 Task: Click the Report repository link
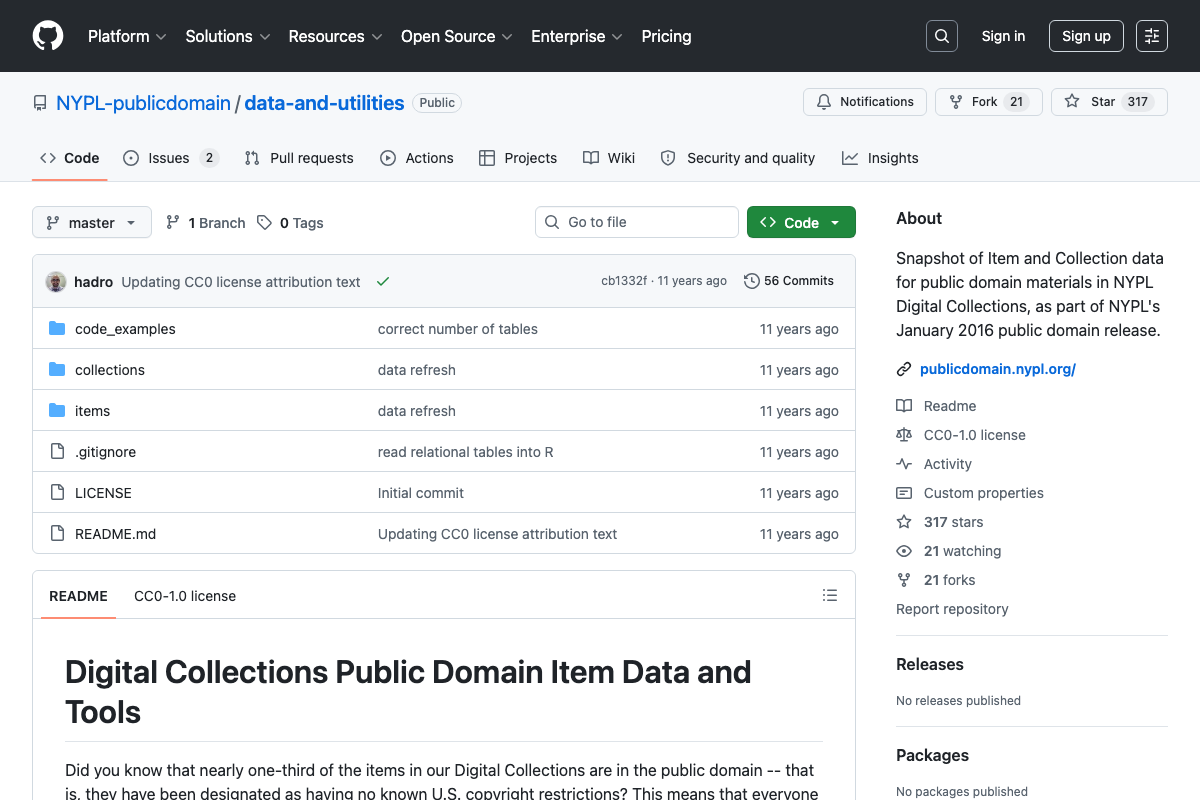click(952, 609)
